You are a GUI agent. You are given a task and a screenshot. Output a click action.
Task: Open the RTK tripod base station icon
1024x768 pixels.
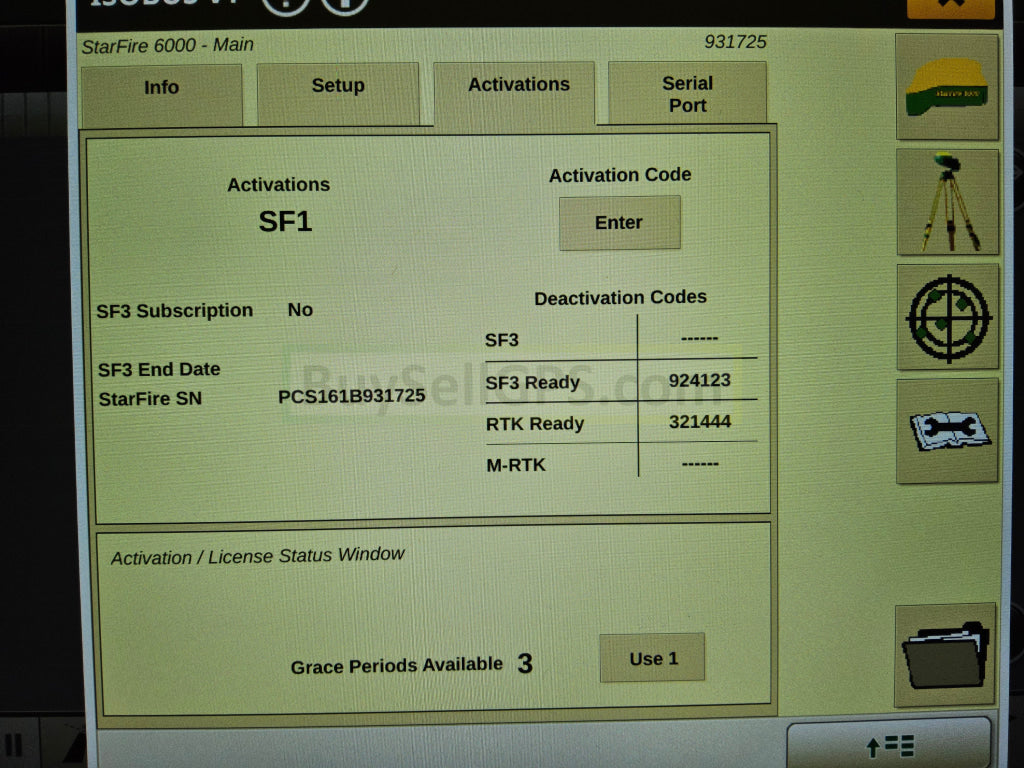pyautogui.click(x=948, y=202)
